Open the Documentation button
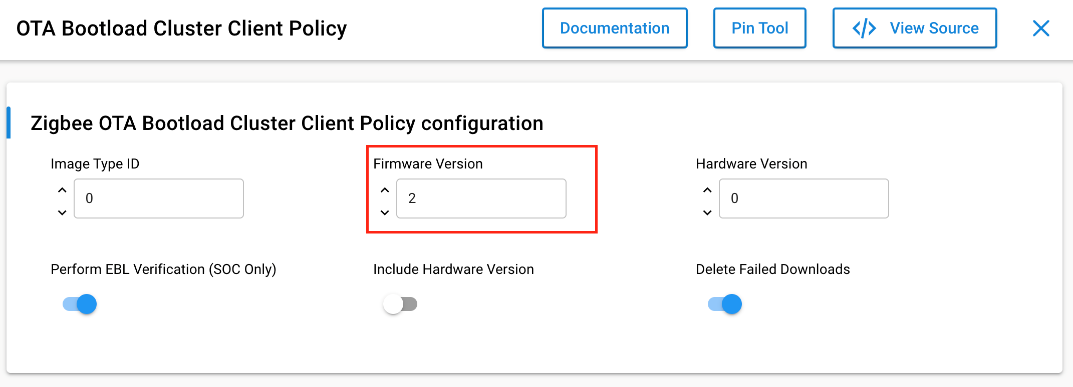This screenshot has width=1073, height=387. 615,28
